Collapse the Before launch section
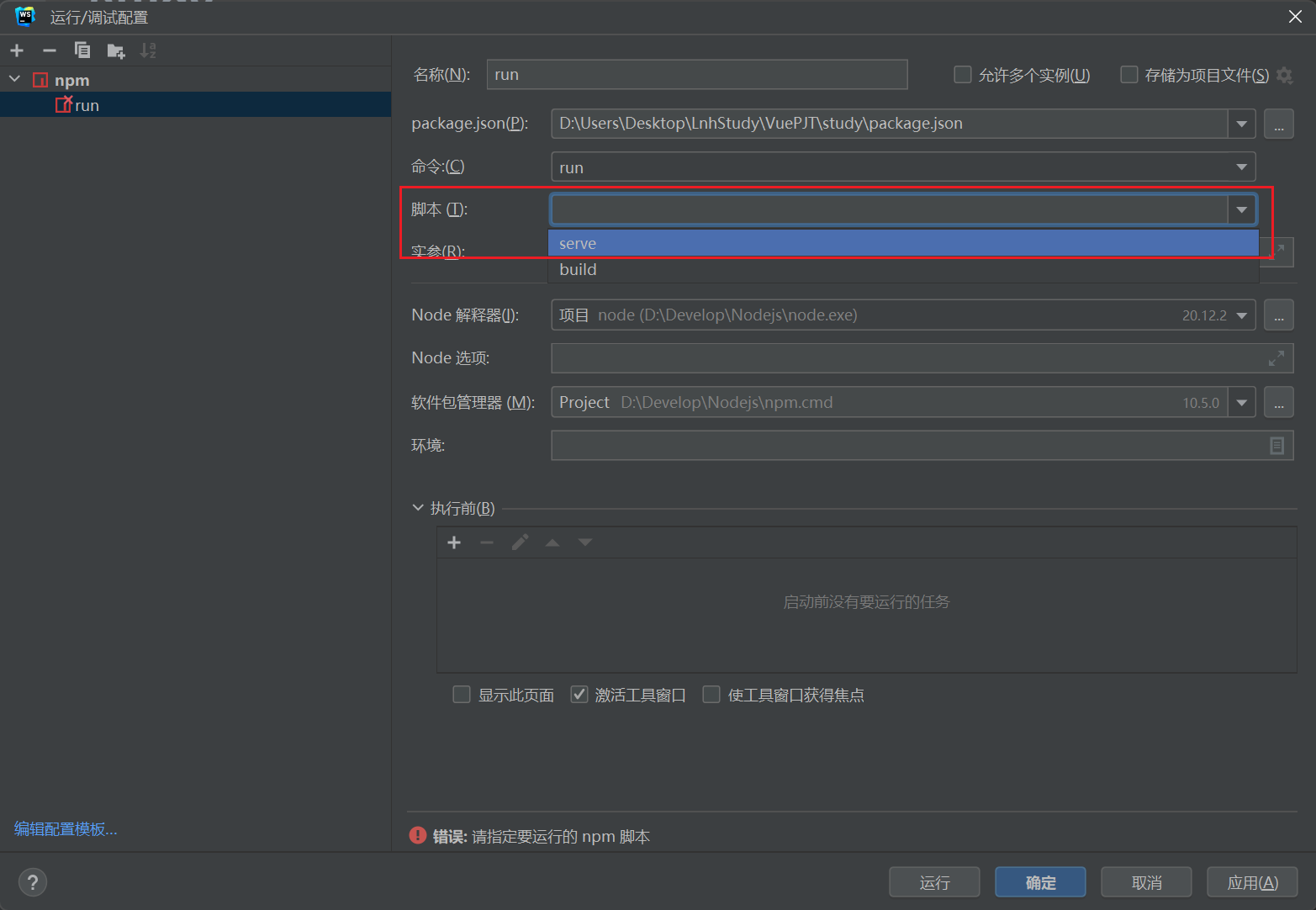 click(418, 508)
